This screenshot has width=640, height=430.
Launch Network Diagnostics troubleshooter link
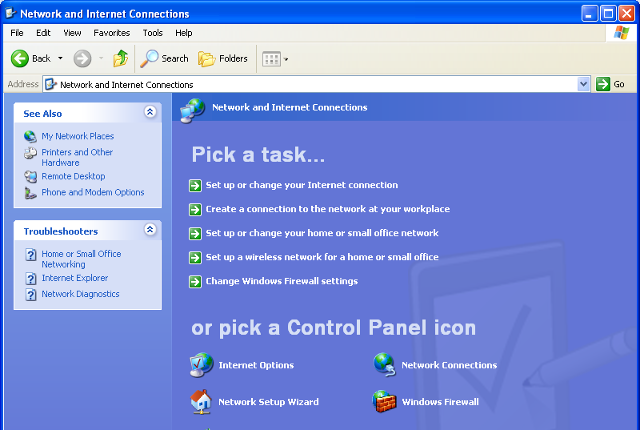point(80,294)
